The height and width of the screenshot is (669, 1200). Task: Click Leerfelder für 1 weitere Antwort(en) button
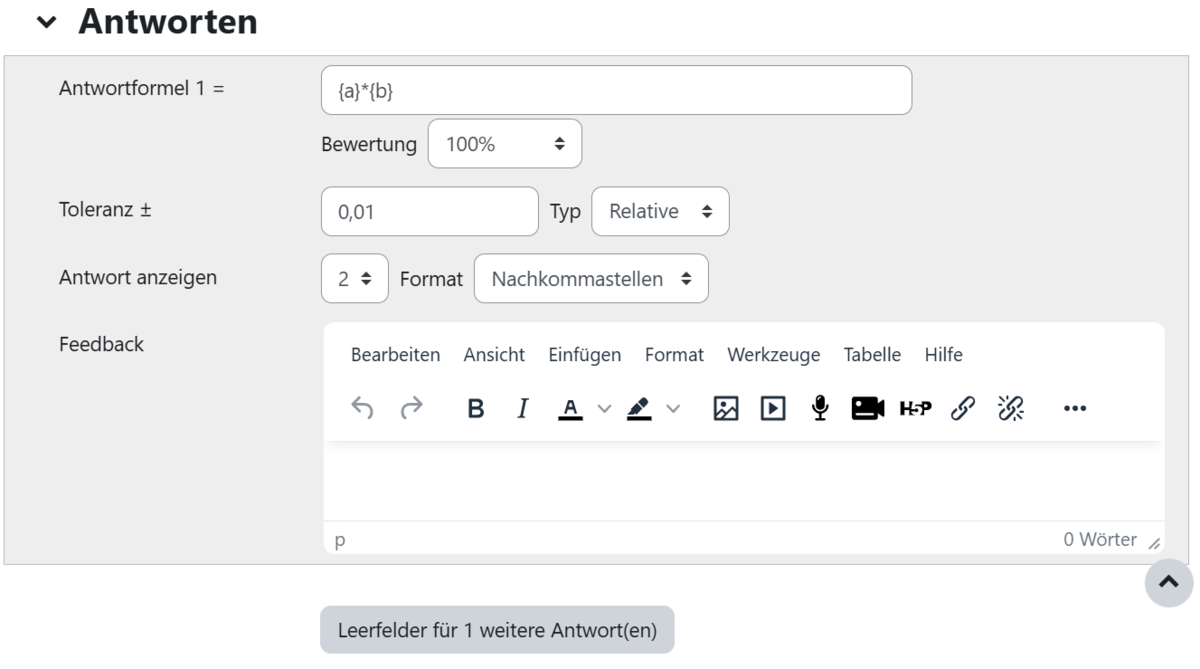pyautogui.click(x=497, y=630)
